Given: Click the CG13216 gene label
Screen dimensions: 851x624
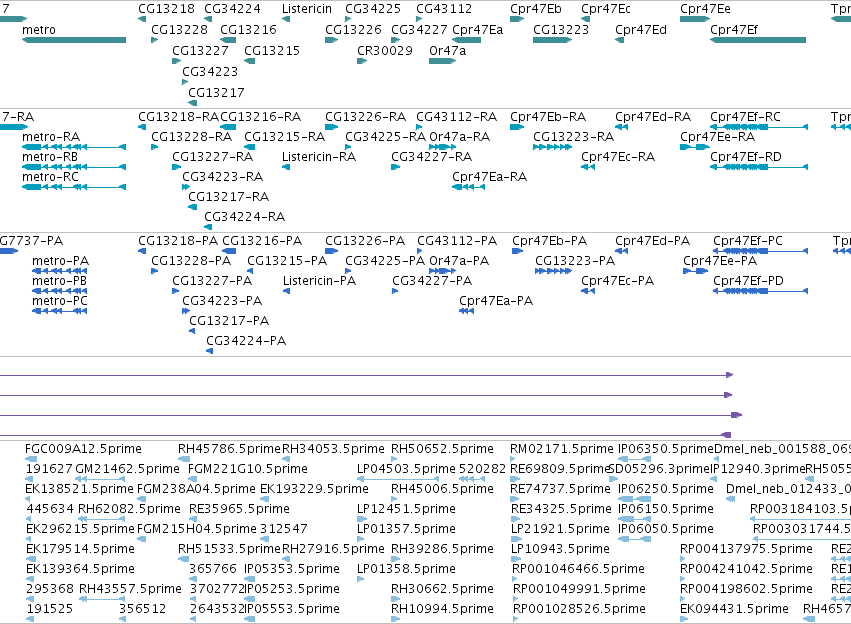Looking at the screenshot, I should pyautogui.click(x=248, y=30).
